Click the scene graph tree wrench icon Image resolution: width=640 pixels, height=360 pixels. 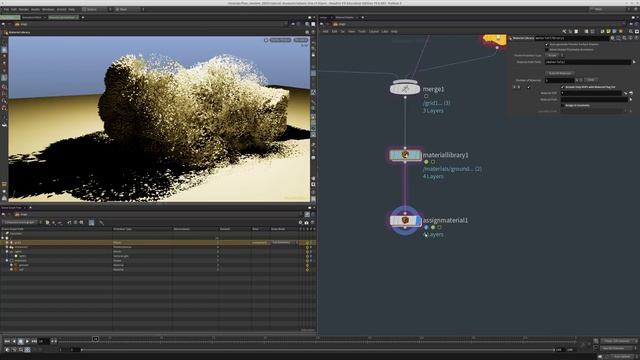(x=101, y=222)
